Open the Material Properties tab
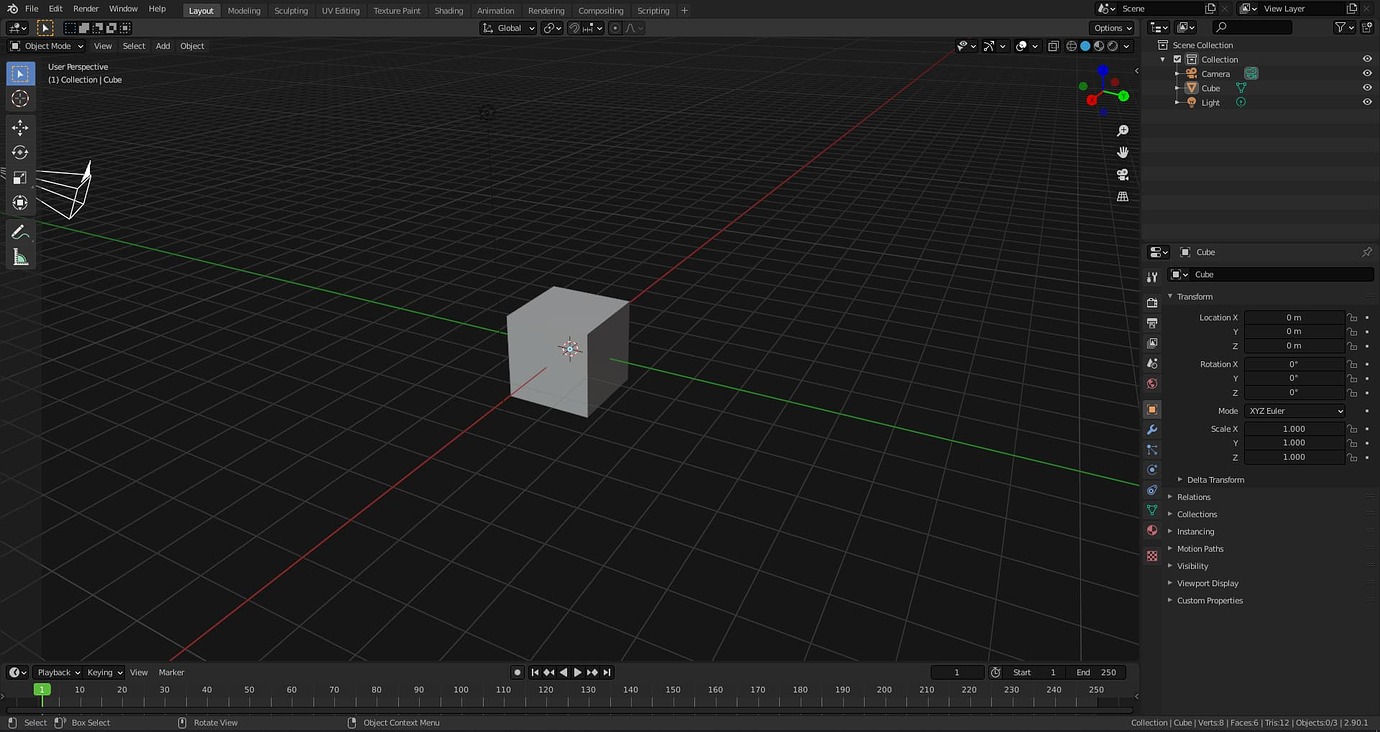The height and width of the screenshot is (732, 1380). click(x=1151, y=530)
